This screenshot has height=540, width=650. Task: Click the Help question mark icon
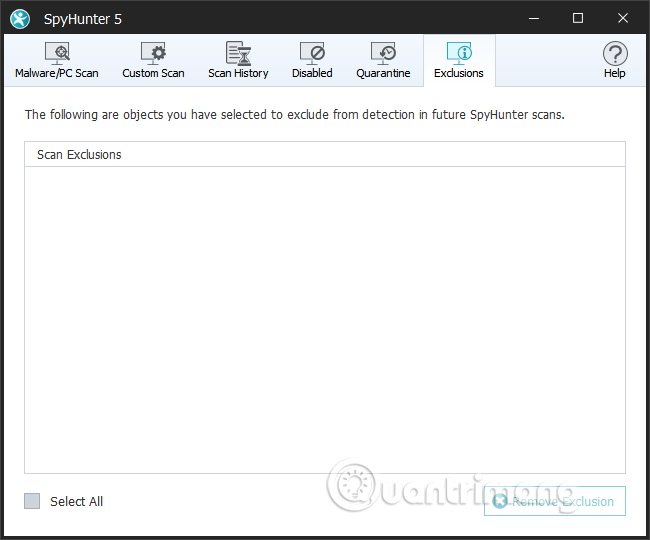[x=615, y=53]
